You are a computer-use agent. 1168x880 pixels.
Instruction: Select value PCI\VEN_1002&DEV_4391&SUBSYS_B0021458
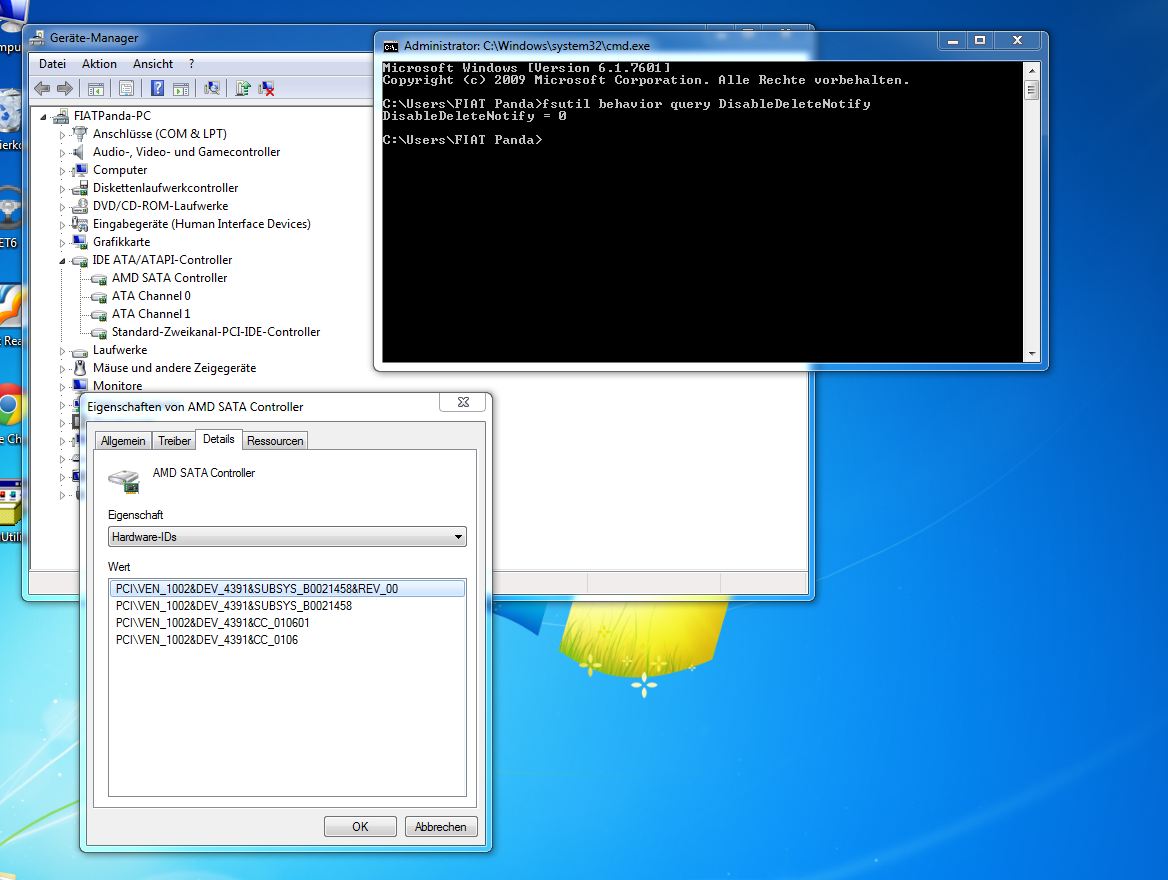click(234, 606)
